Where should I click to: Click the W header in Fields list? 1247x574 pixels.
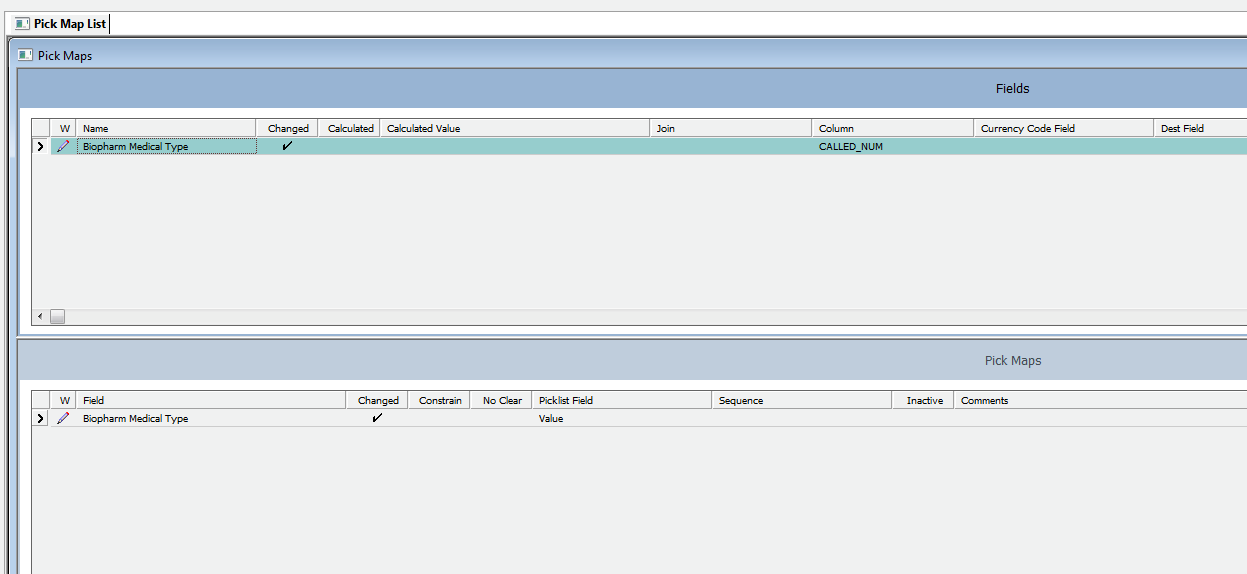(64, 128)
